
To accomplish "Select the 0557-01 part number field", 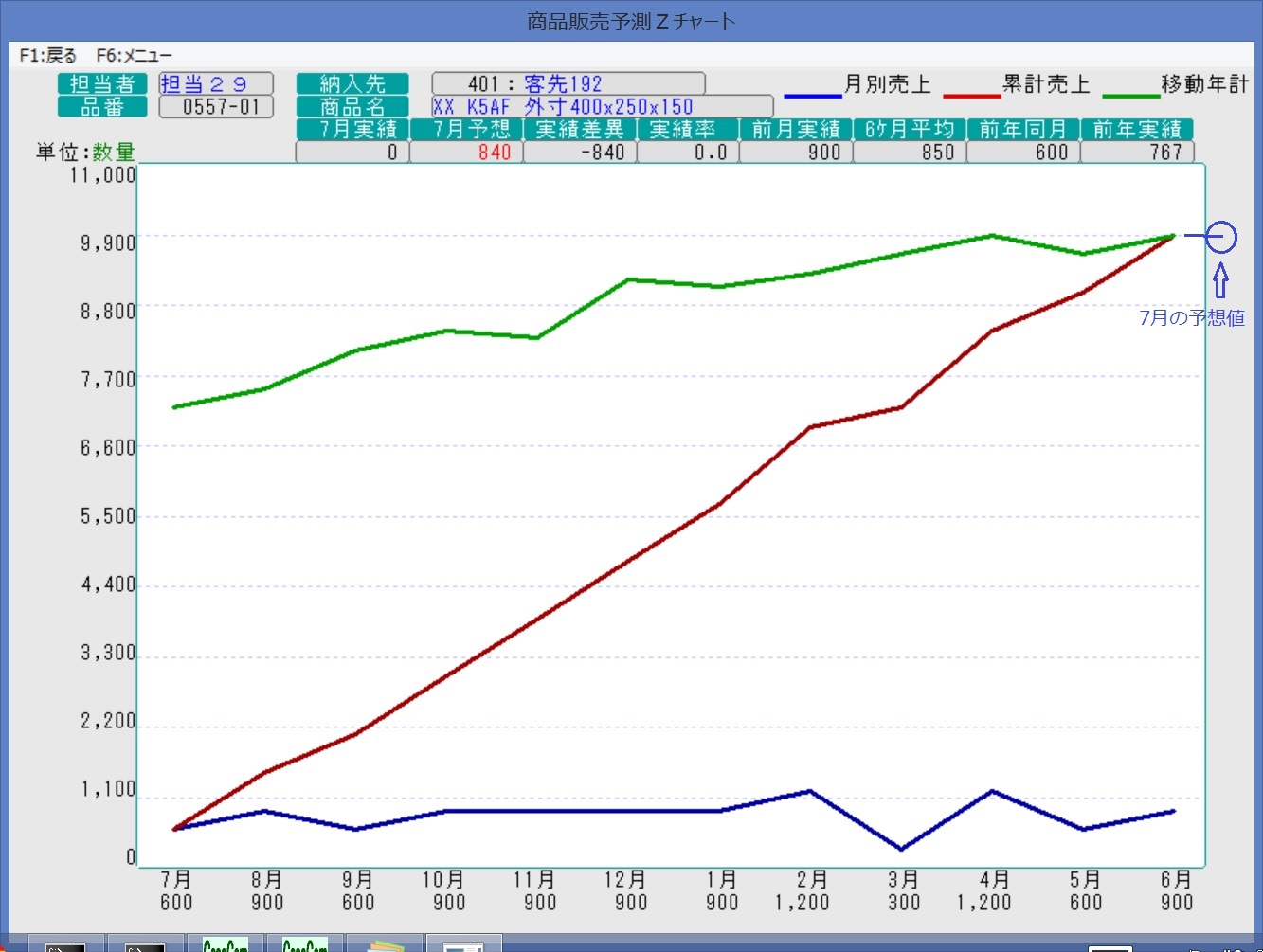I will click(216, 107).
